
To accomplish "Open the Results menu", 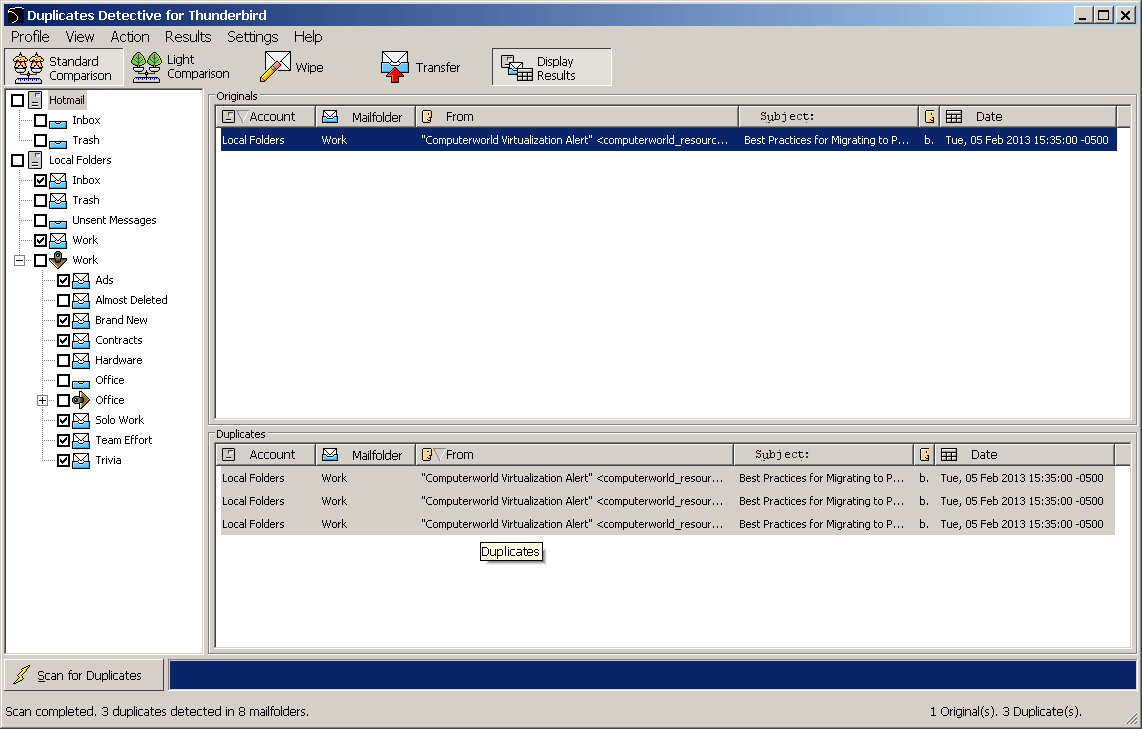I will 188,37.
